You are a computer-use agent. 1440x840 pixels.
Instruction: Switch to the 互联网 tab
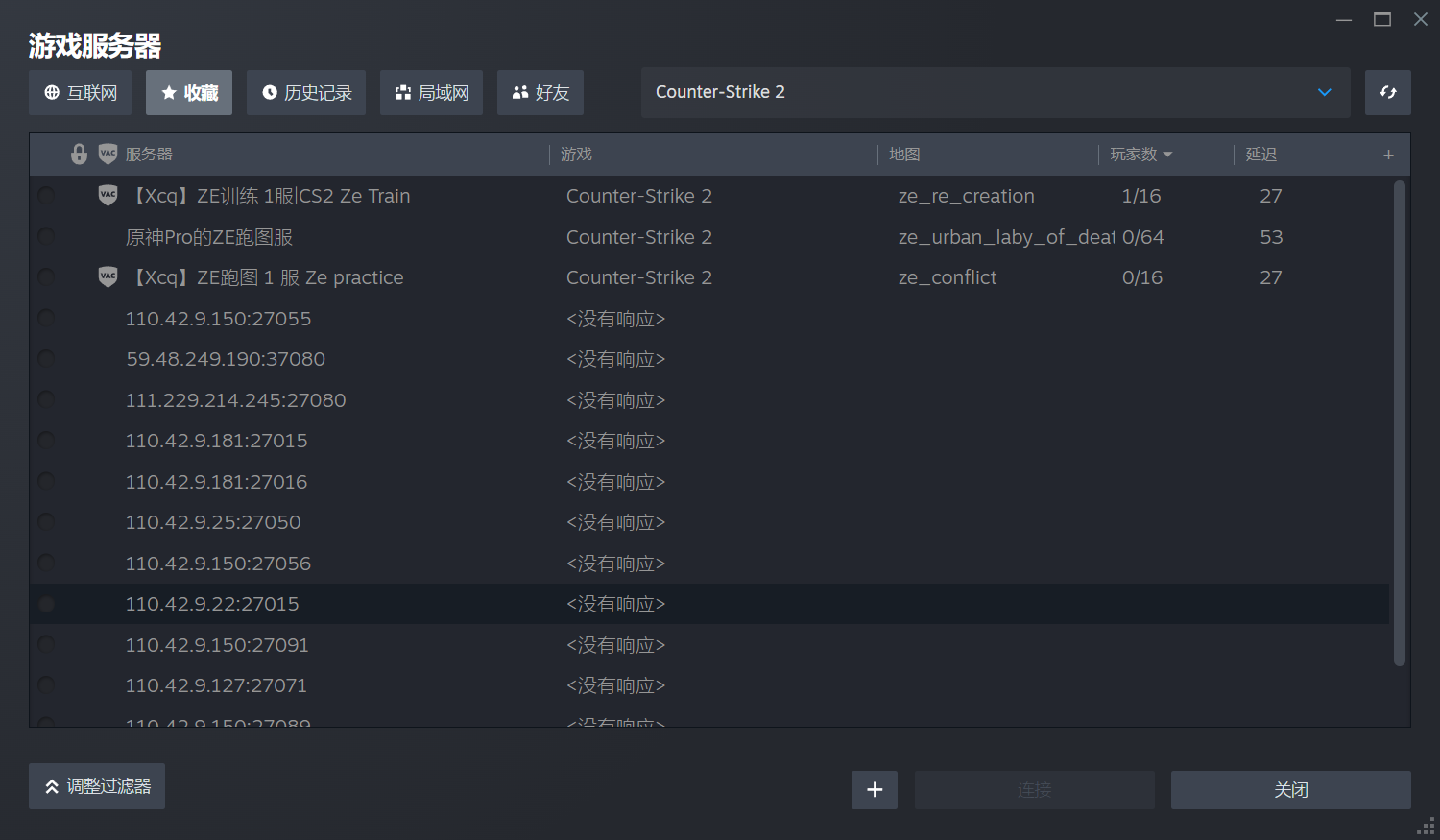click(81, 93)
